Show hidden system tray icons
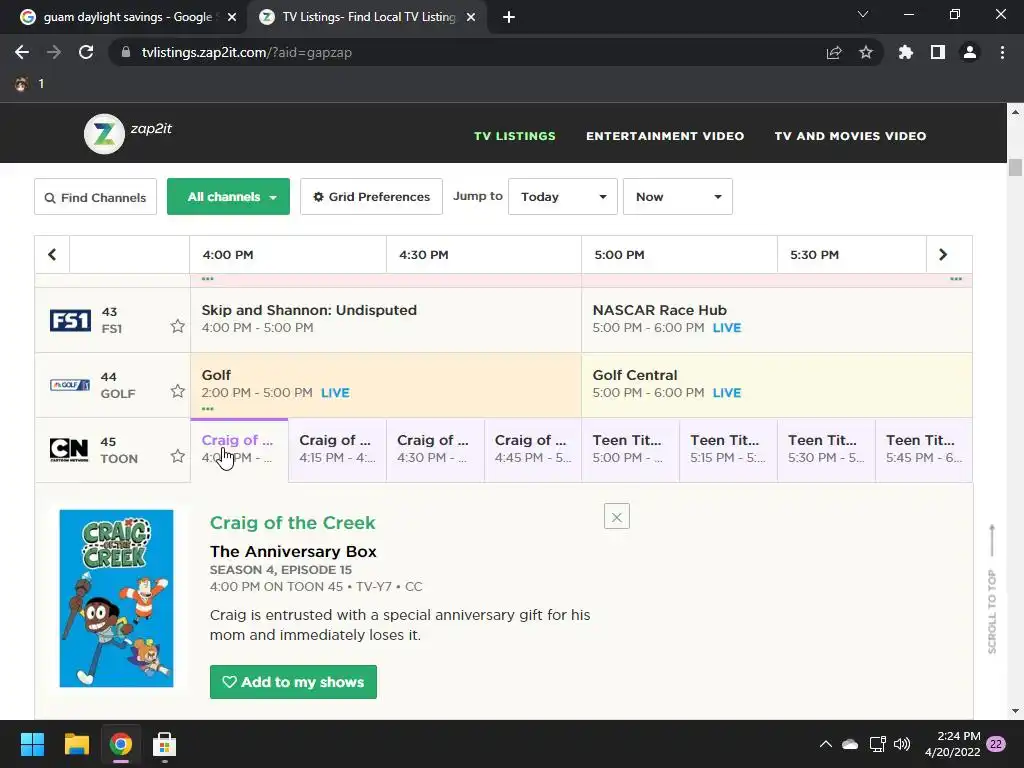Image resolution: width=1024 pixels, height=768 pixels. 825,744
